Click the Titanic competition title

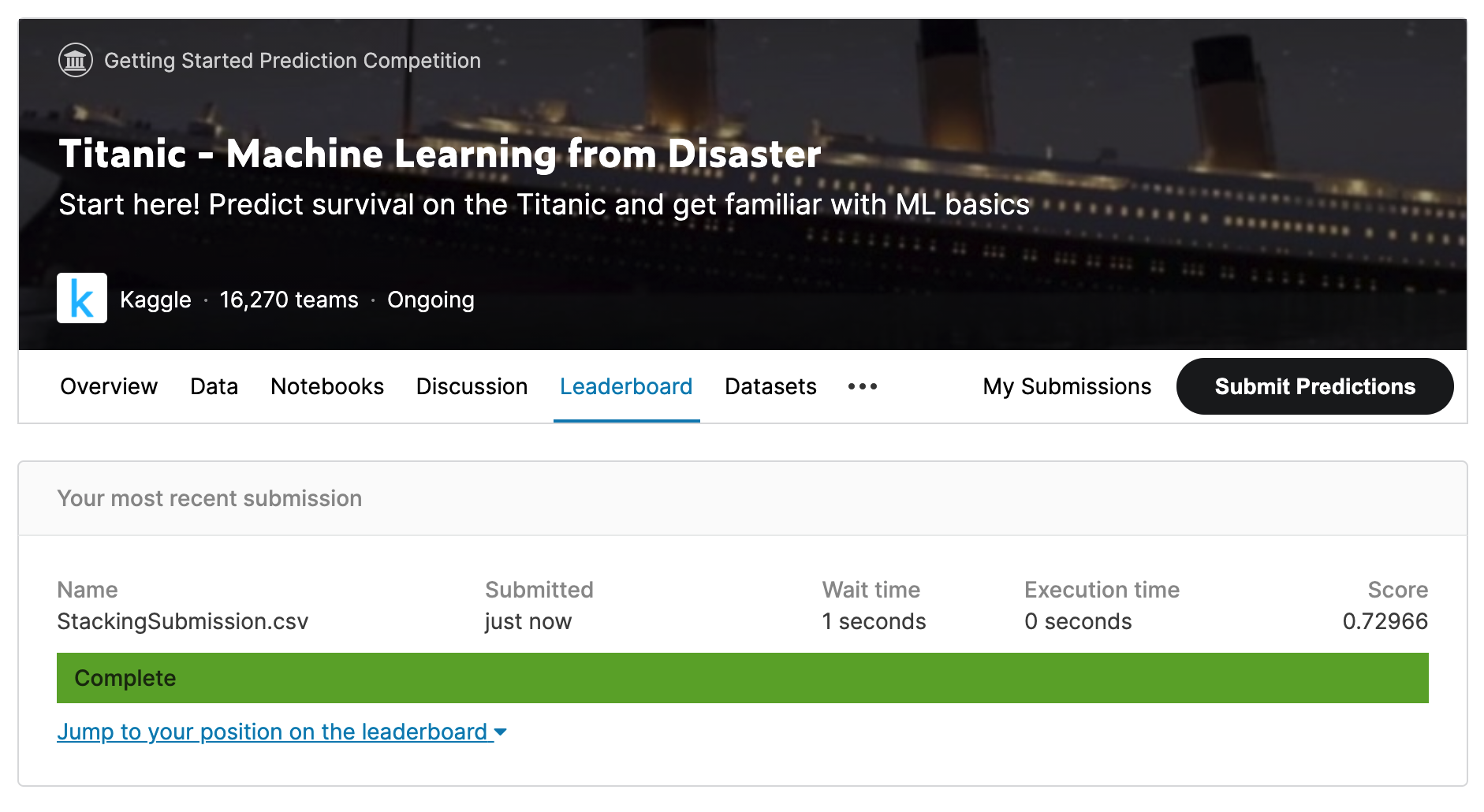440,154
